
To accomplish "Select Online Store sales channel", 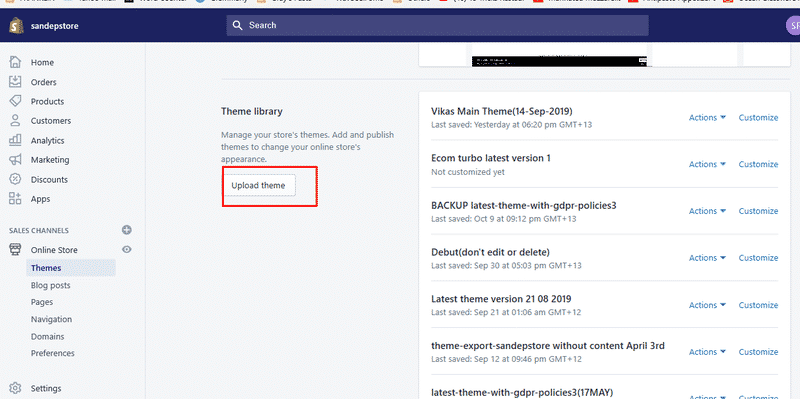I will (x=54, y=250).
